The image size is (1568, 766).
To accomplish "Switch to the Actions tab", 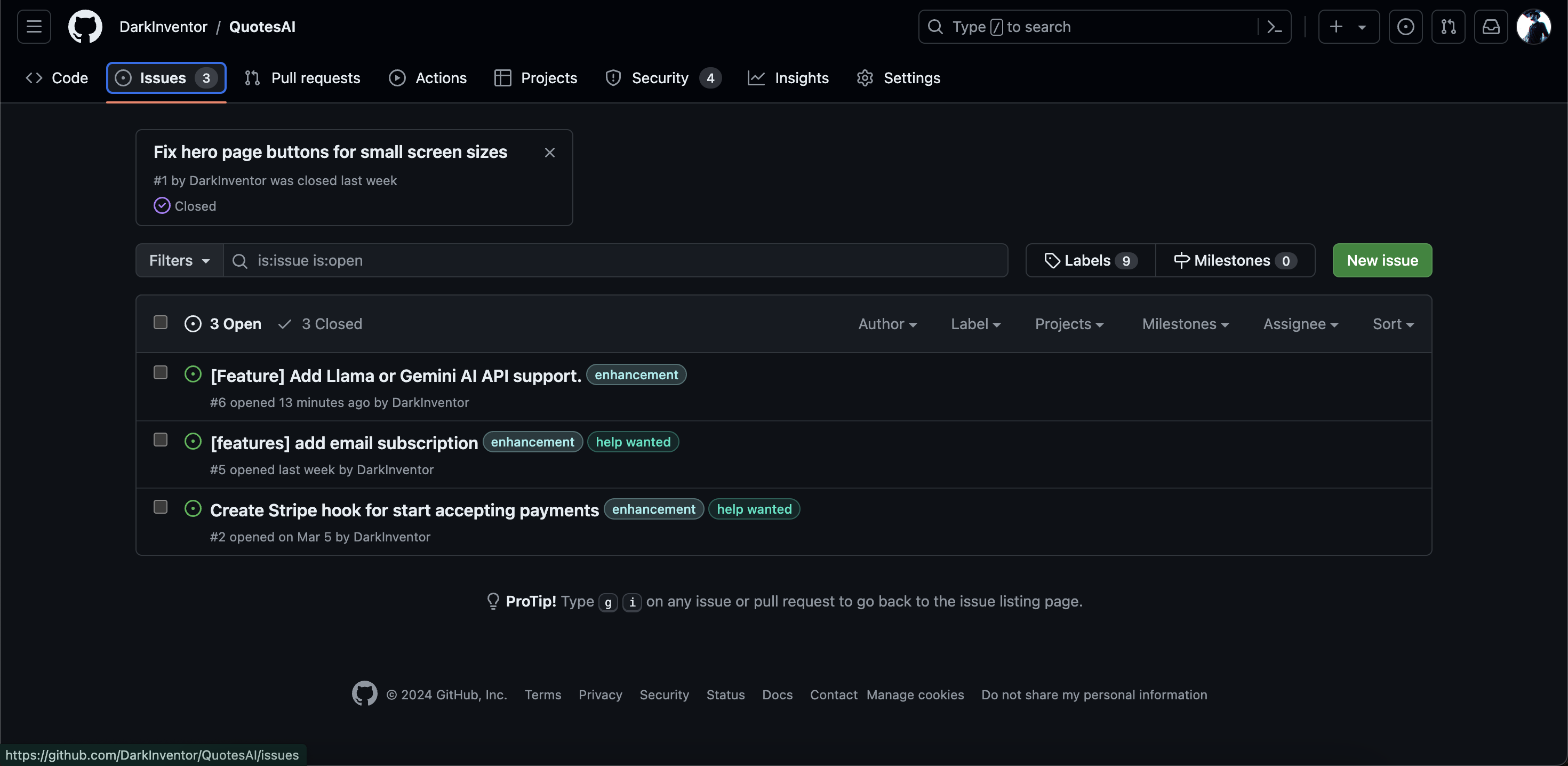I will pos(428,78).
